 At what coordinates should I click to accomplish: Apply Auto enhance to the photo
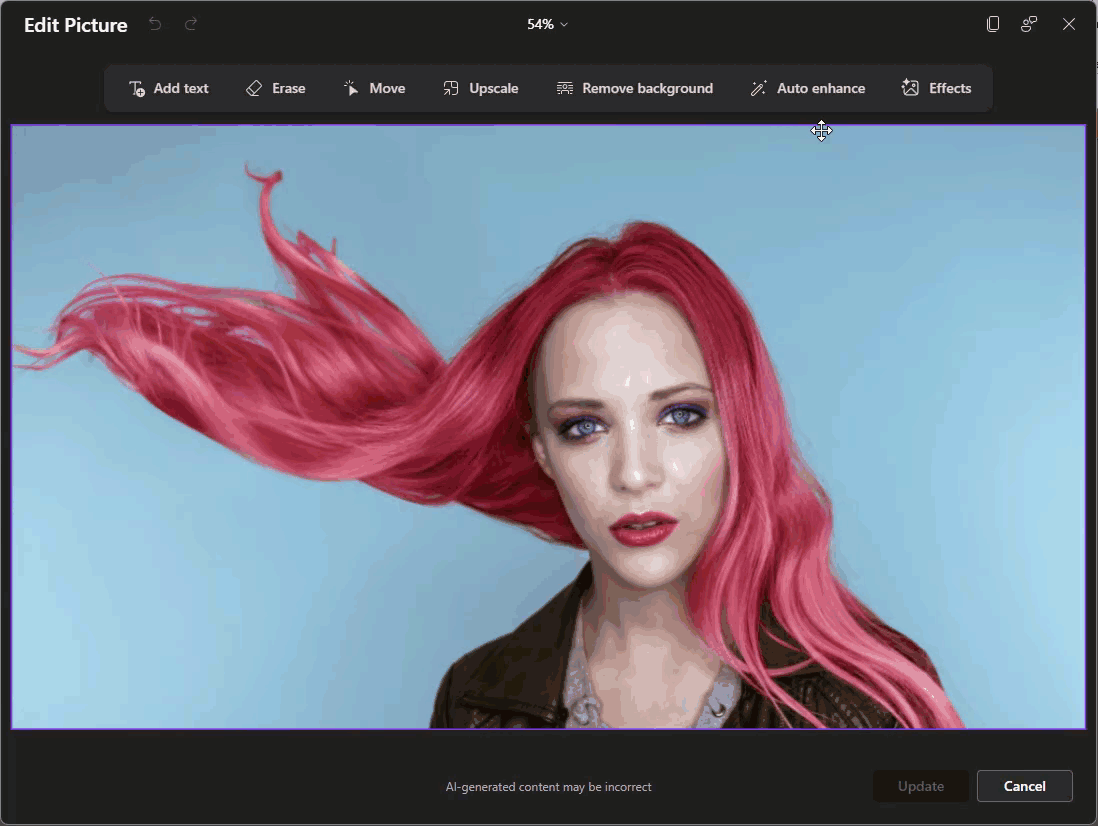(807, 88)
